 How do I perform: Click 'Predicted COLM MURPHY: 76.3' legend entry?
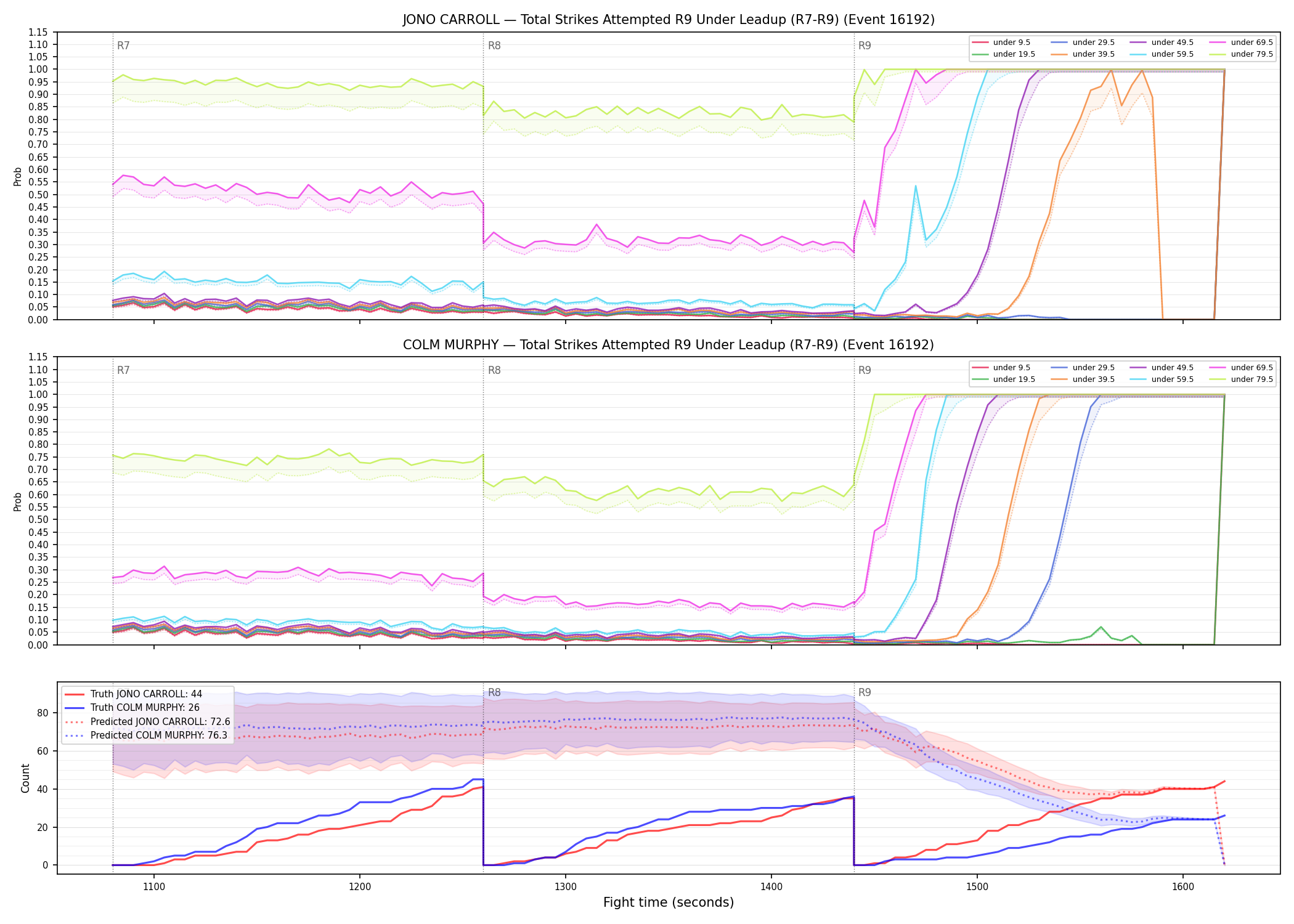(147, 736)
